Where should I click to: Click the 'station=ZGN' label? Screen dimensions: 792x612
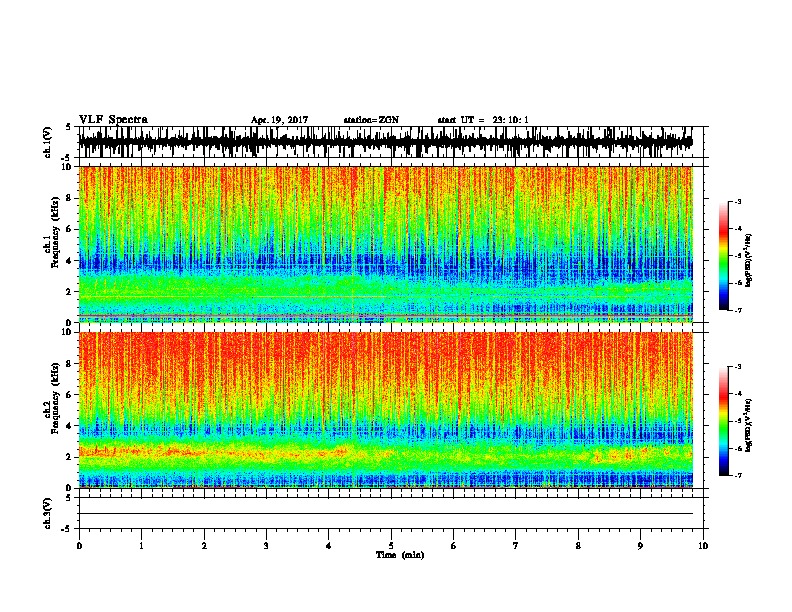point(371,120)
